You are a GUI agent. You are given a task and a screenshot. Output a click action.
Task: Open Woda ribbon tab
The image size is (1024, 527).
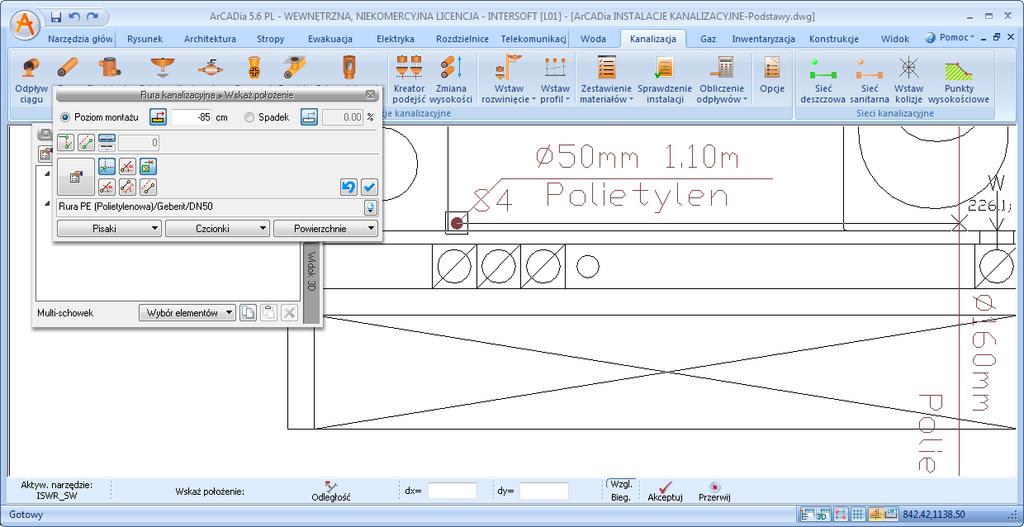pos(593,39)
